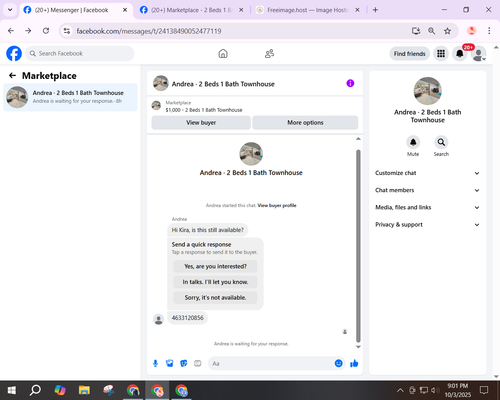
Task: Open the emoji picker smiley icon
Action: coord(338,363)
